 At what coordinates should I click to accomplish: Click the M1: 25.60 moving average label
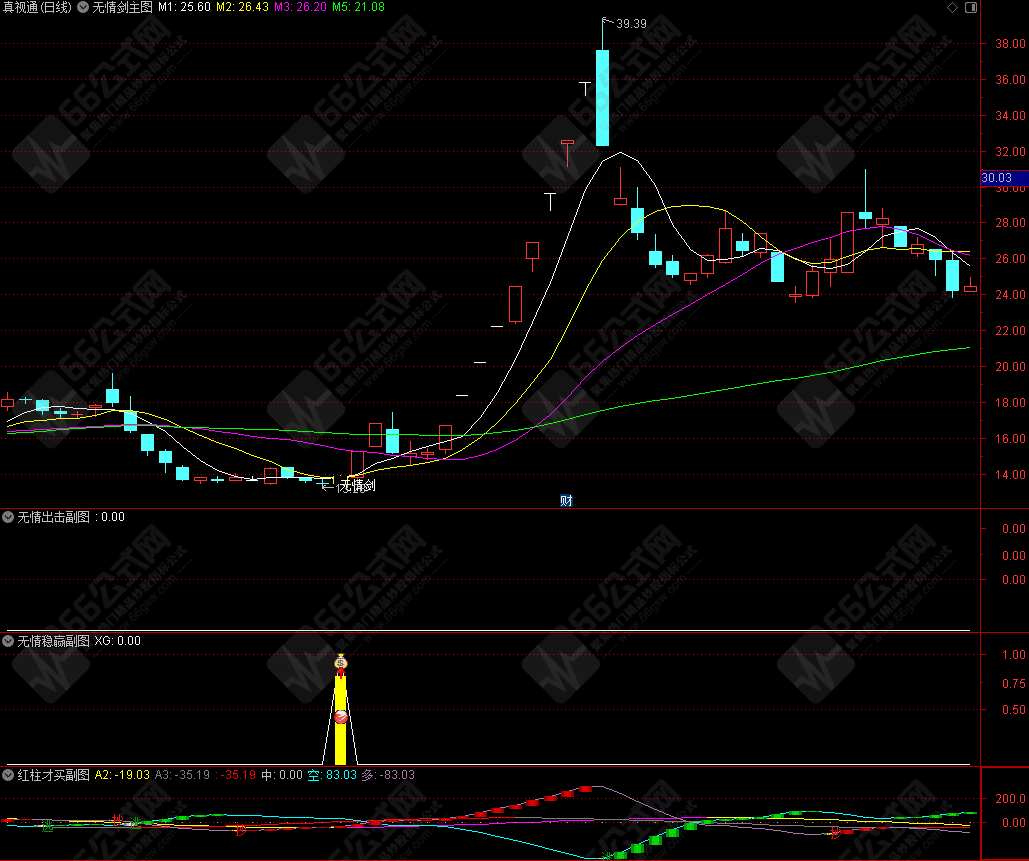(183, 7)
